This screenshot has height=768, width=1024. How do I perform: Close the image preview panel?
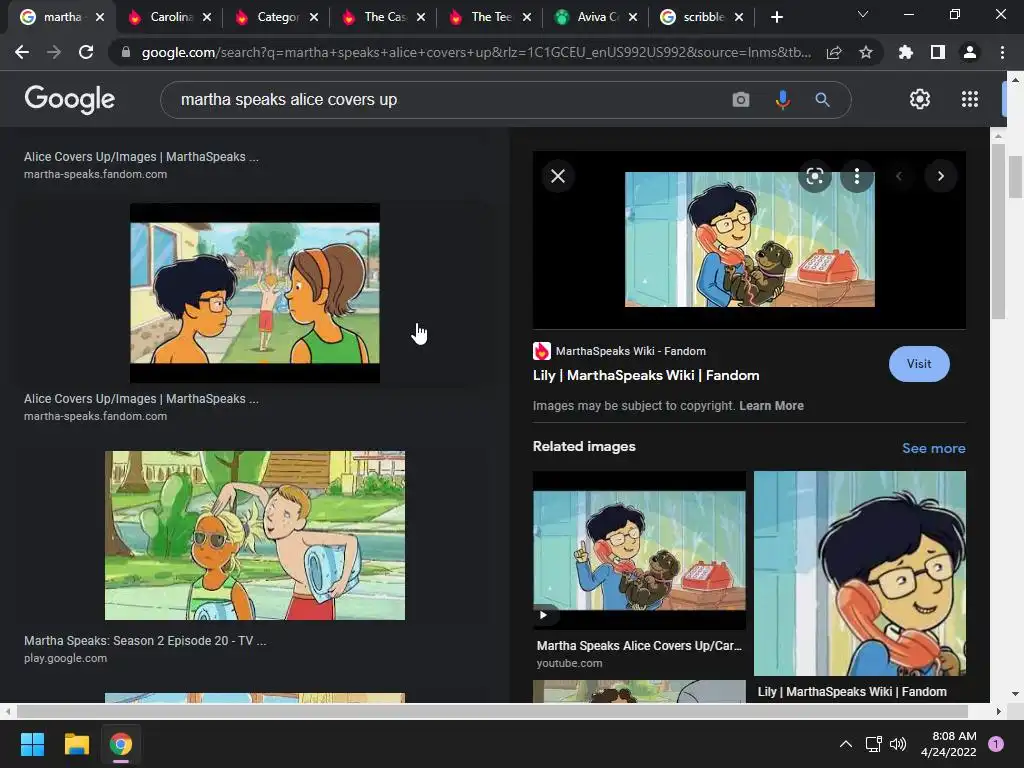(x=558, y=176)
